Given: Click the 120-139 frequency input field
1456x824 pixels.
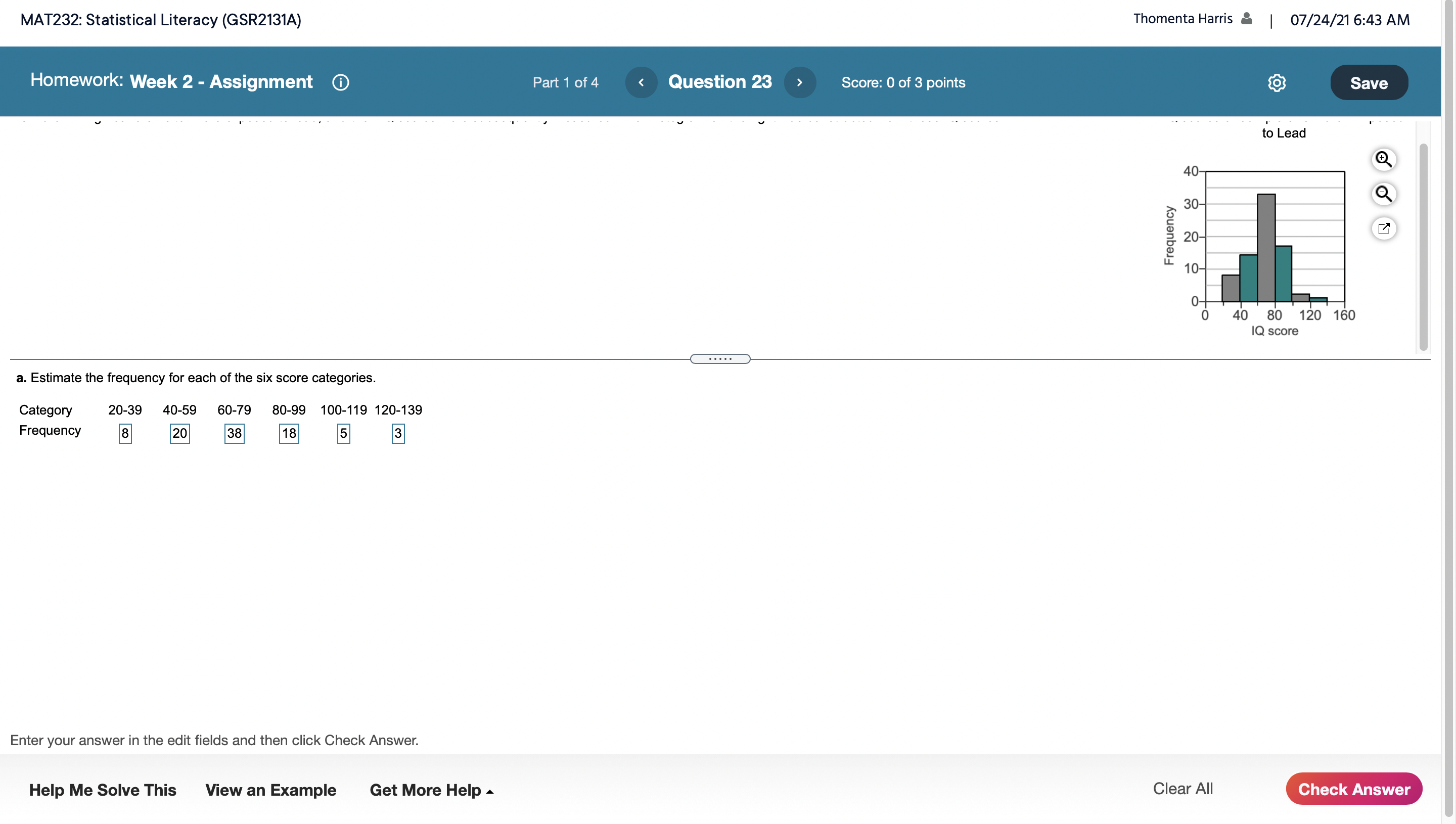Looking at the screenshot, I should tap(398, 434).
